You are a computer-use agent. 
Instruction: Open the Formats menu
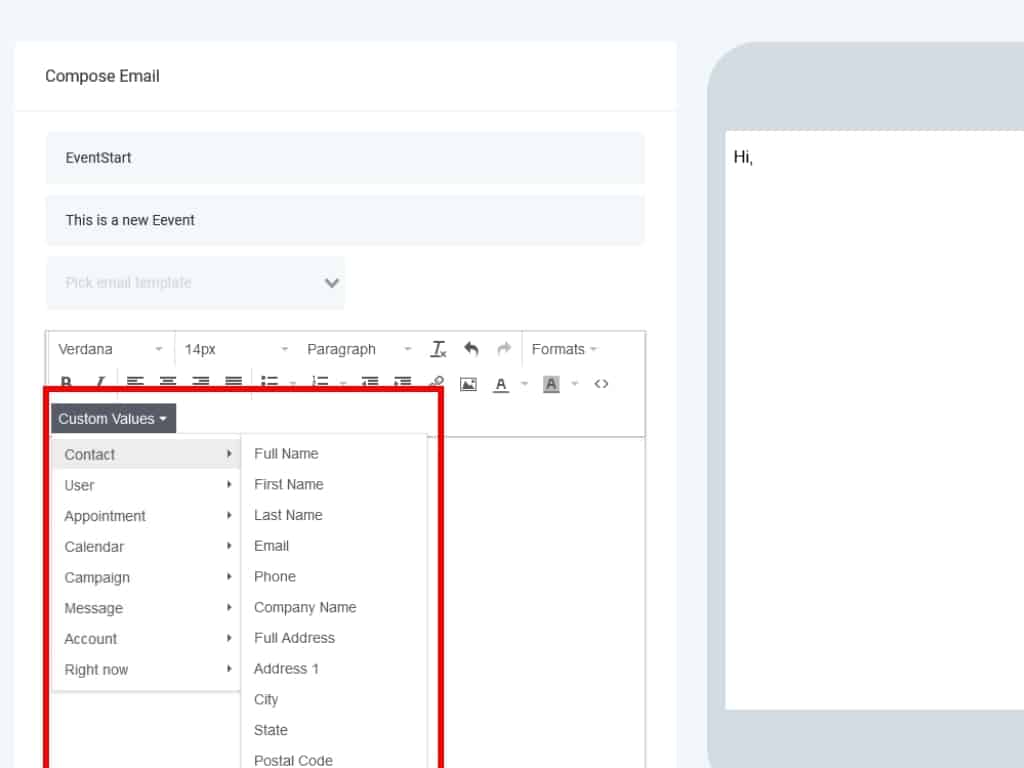click(x=564, y=349)
